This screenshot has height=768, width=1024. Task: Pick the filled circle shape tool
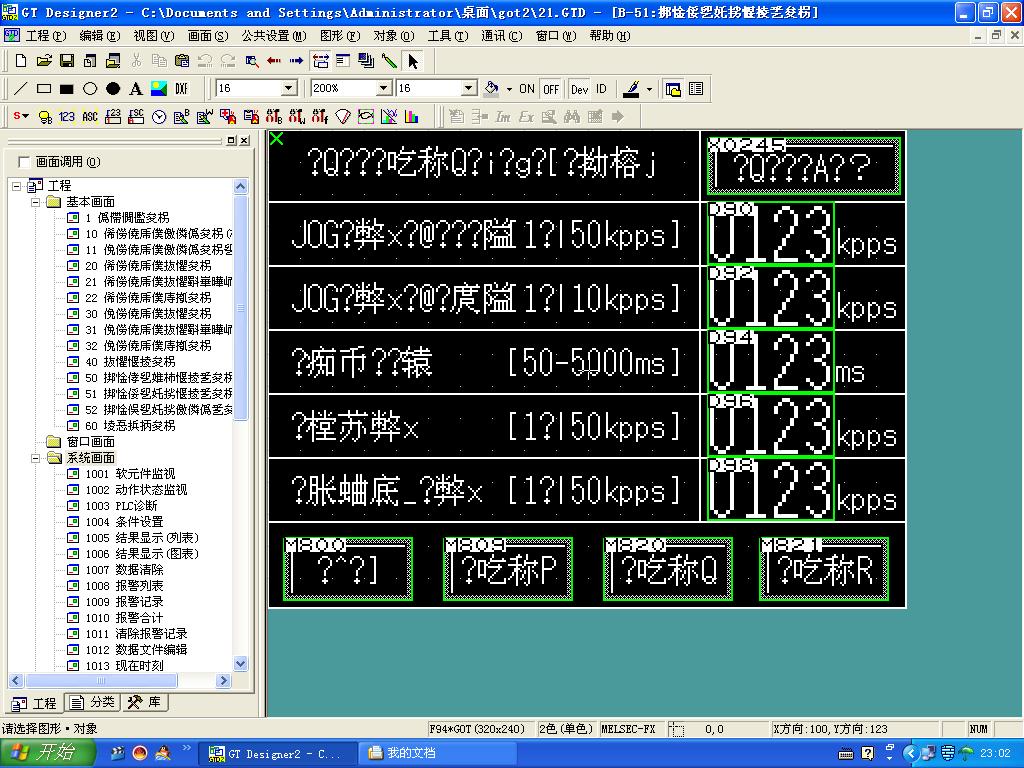click(x=113, y=89)
